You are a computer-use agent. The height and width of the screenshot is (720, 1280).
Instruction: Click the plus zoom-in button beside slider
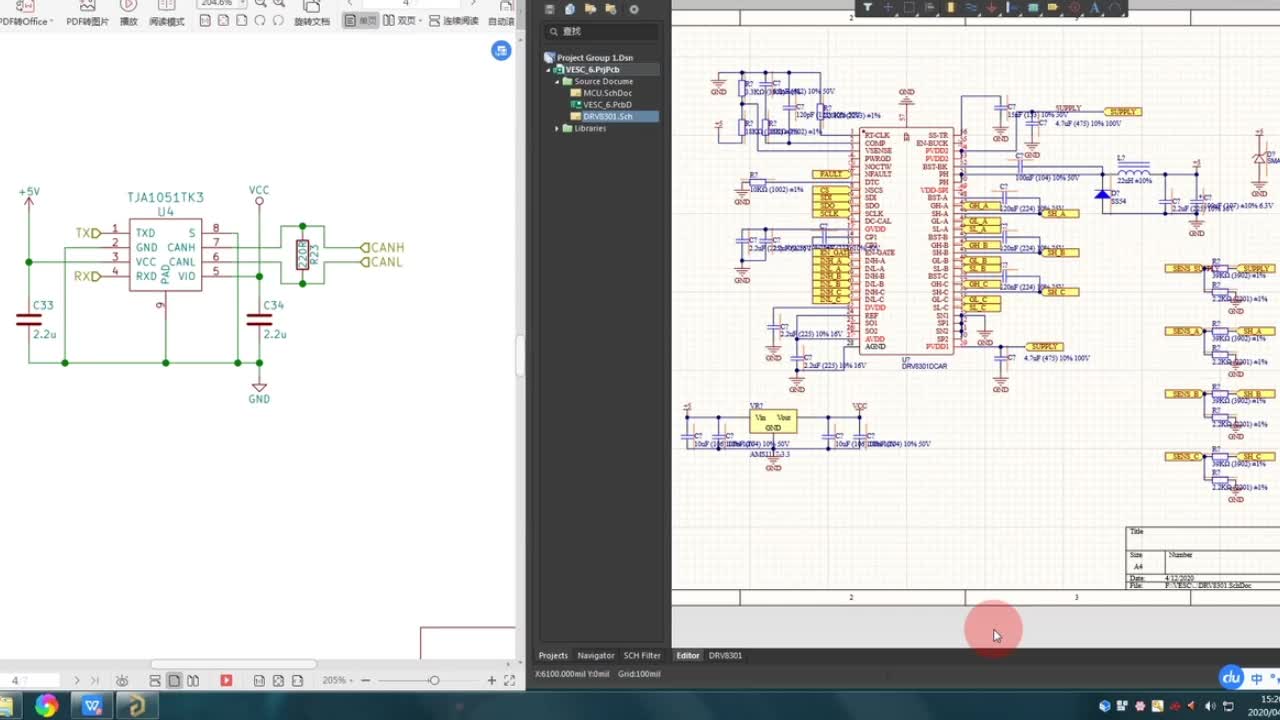pos(491,681)
